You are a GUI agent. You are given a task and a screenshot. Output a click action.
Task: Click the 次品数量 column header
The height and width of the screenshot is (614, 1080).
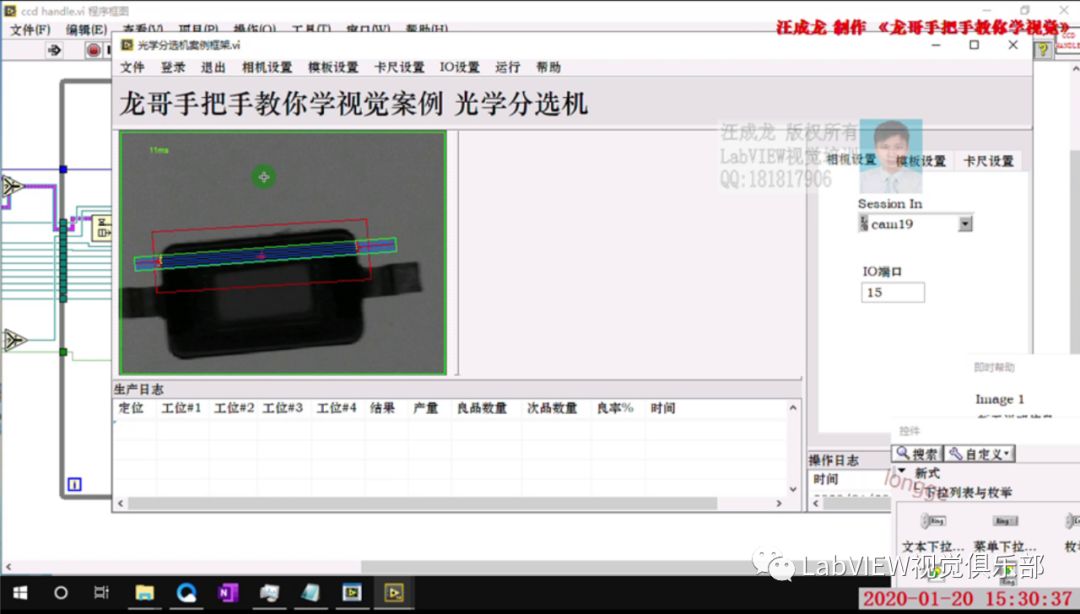[552, 408]
